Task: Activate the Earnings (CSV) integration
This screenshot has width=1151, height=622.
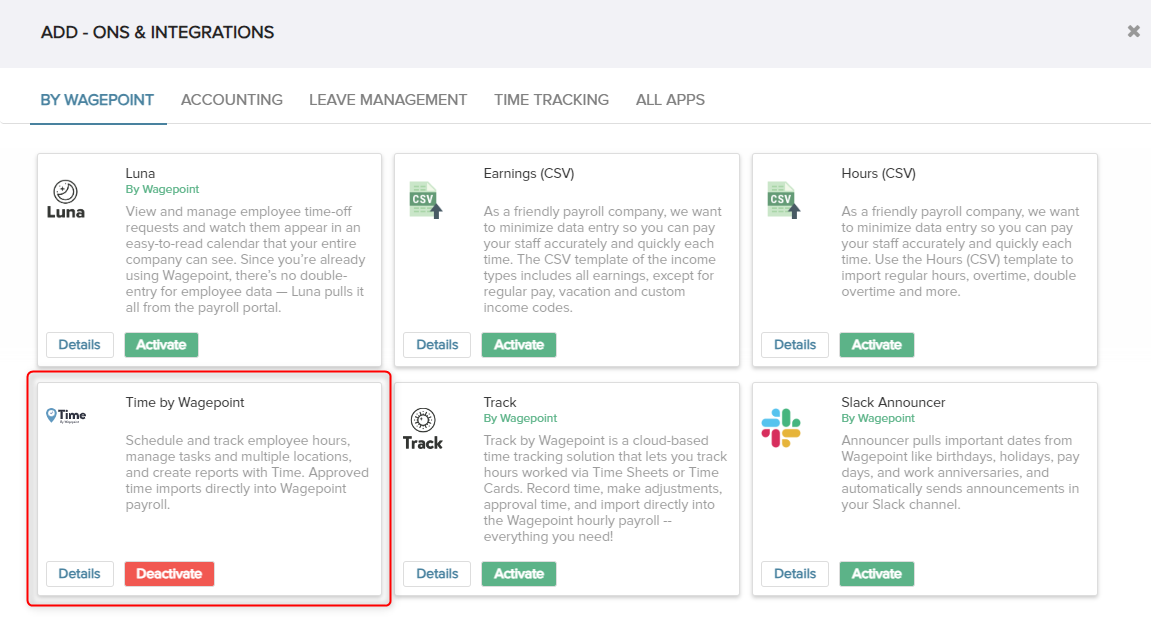Action: pos(518,344)
